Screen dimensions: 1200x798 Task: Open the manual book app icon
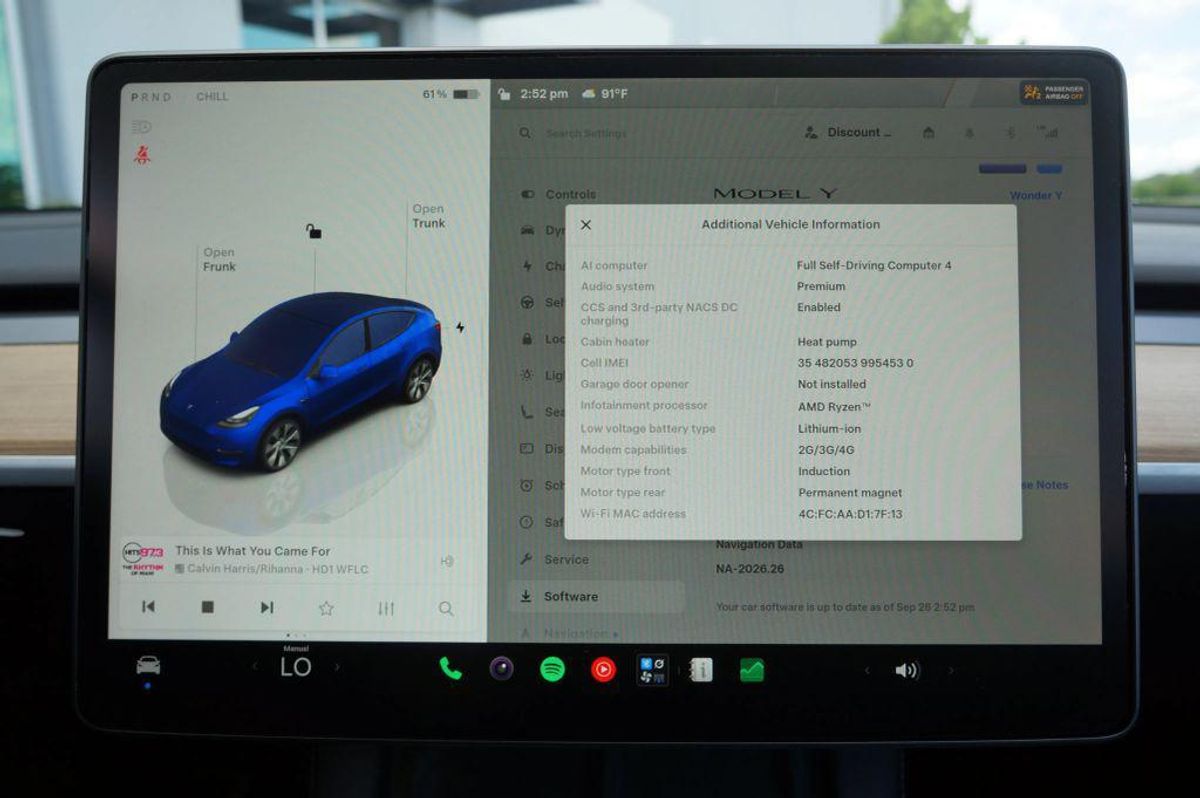pyautogui.click(x=701, y=669)
